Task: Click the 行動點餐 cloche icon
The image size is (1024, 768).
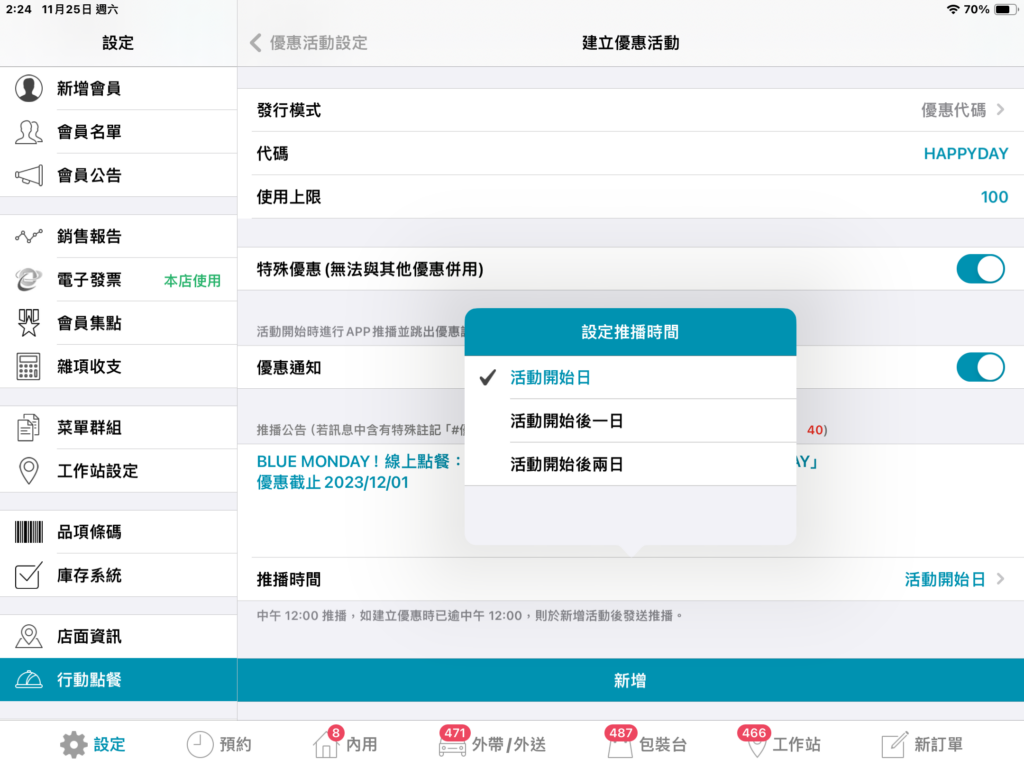Action: [x=29, y=680]
